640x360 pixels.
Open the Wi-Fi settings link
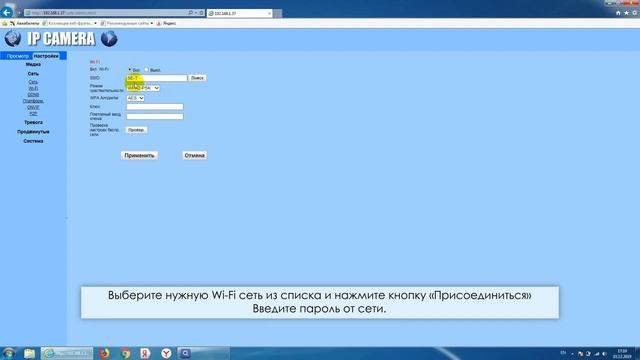point(33,88)
